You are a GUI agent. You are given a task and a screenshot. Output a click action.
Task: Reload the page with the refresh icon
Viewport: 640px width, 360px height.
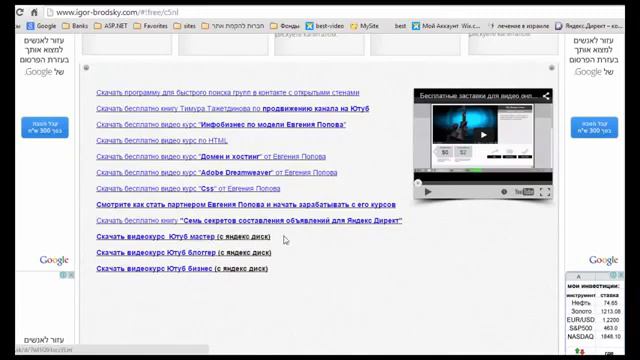coord(19,12)
